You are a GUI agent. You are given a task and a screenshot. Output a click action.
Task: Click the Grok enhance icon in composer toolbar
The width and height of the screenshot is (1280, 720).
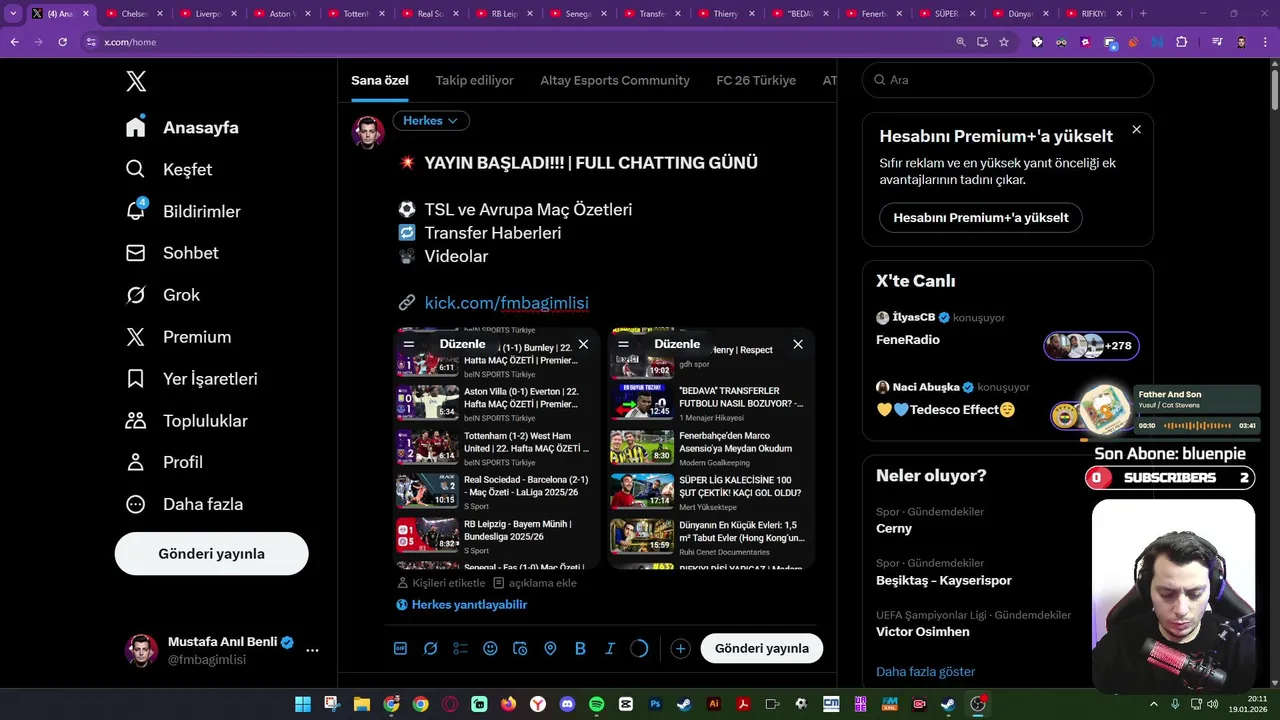click(430, 648)
